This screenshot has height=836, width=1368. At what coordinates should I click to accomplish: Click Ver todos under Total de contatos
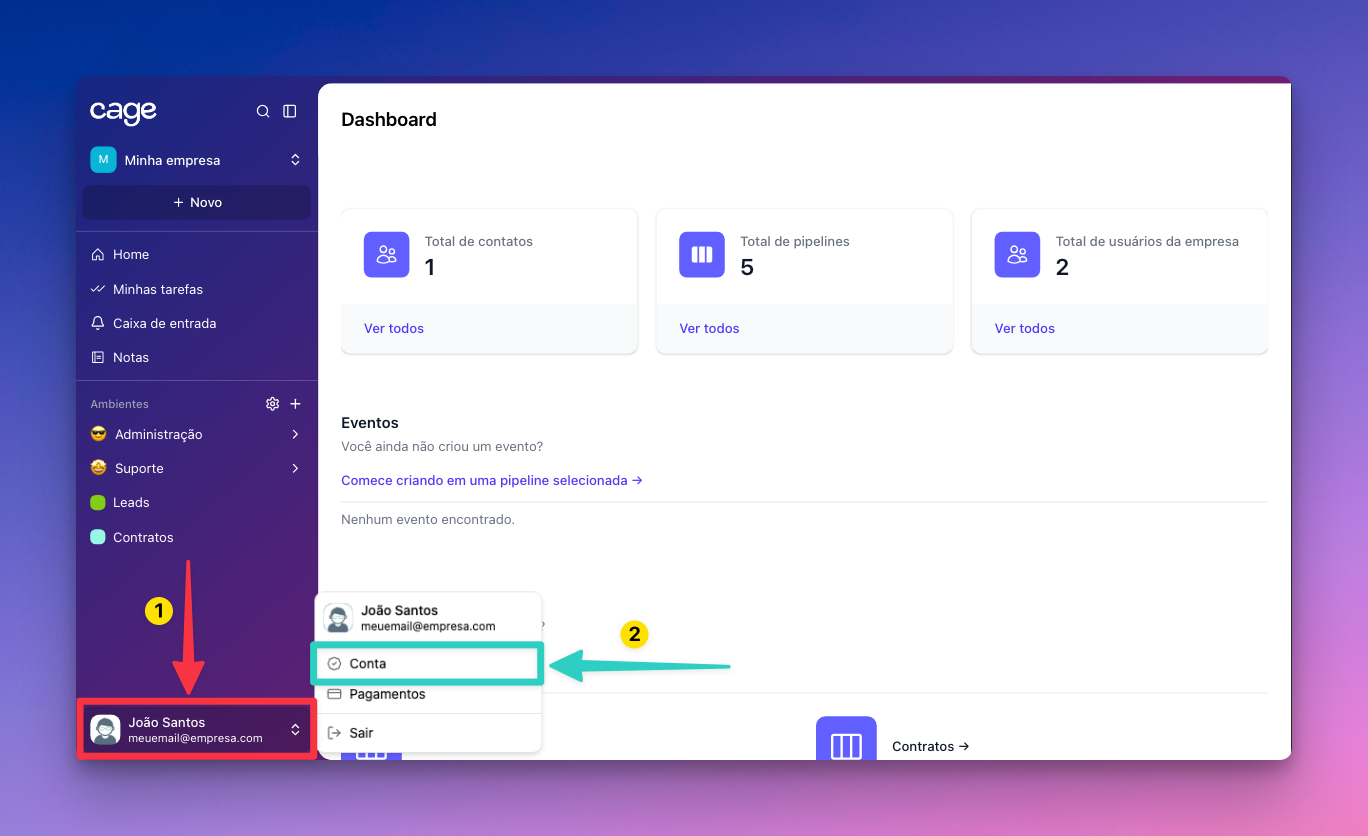(394, 328)
